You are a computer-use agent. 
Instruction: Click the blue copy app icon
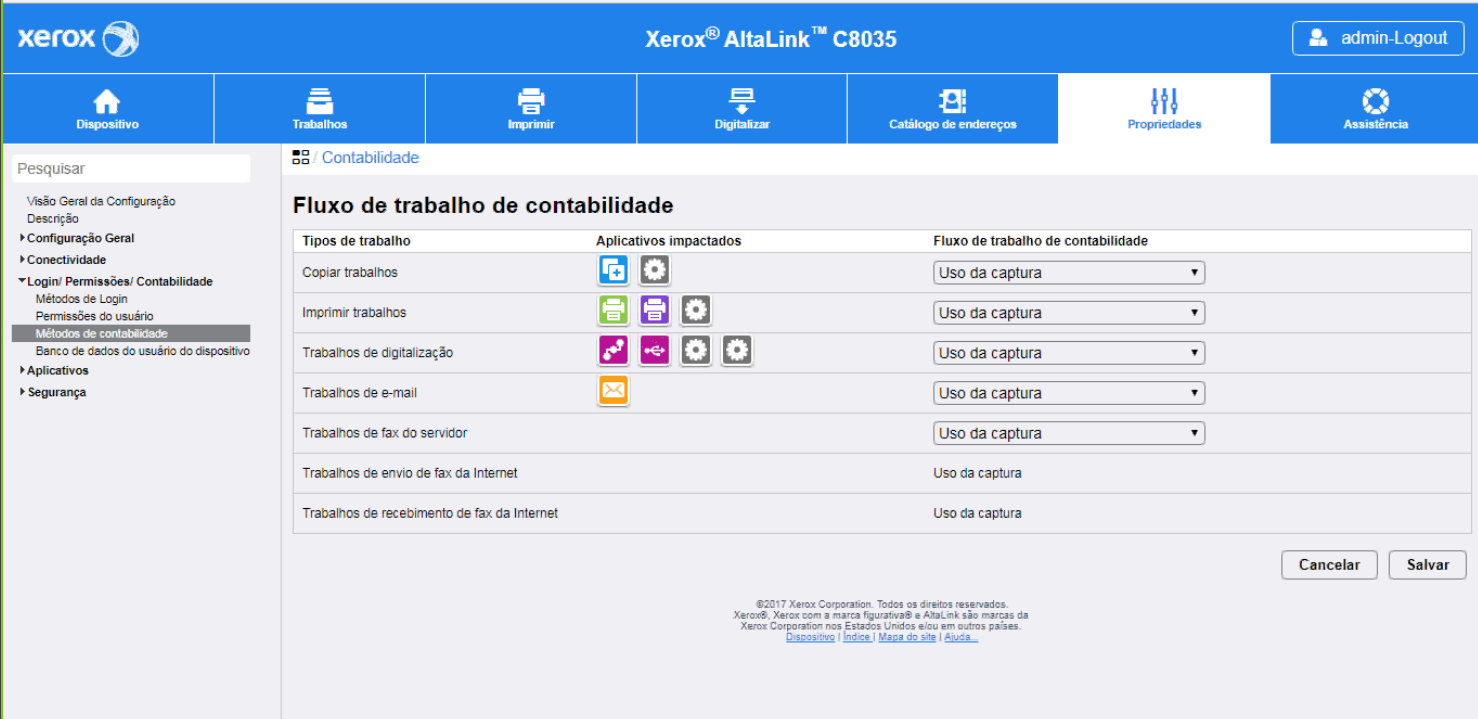pyautogui.click(x=613, y=270)
